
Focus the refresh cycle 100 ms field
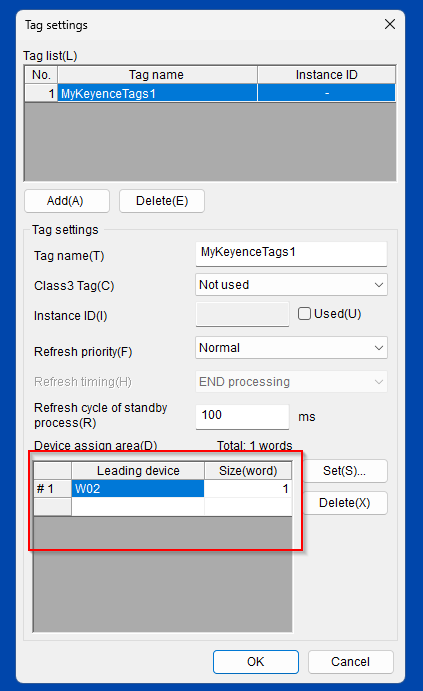pyautogui.click(x=242, y=416)
